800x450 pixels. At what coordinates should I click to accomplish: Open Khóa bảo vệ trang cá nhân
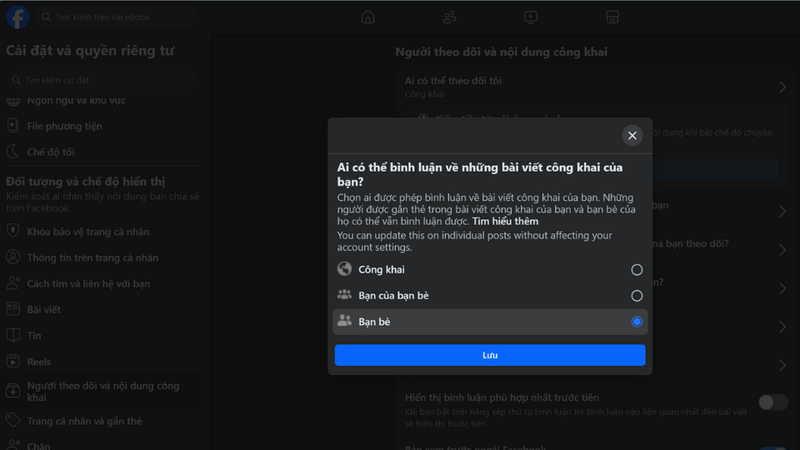[x=102, y=232]
